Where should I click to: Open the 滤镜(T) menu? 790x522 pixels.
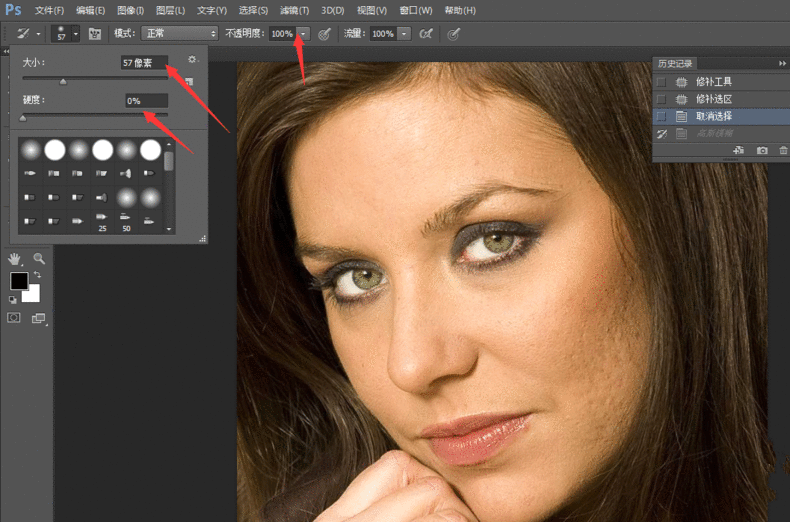pyautogui.click(x=293, y=10)
